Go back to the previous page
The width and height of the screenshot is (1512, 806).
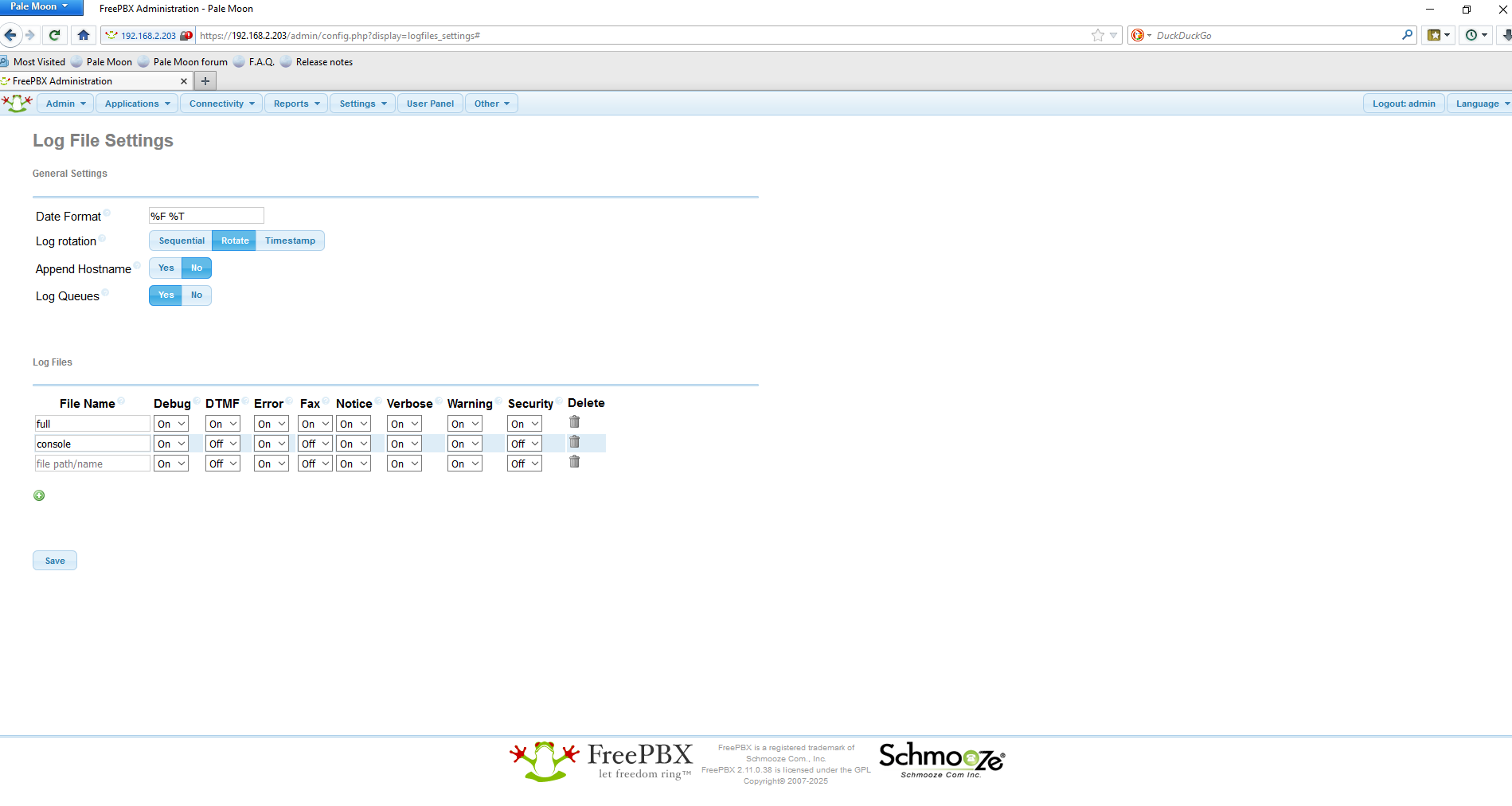click(x=10, y=35)
